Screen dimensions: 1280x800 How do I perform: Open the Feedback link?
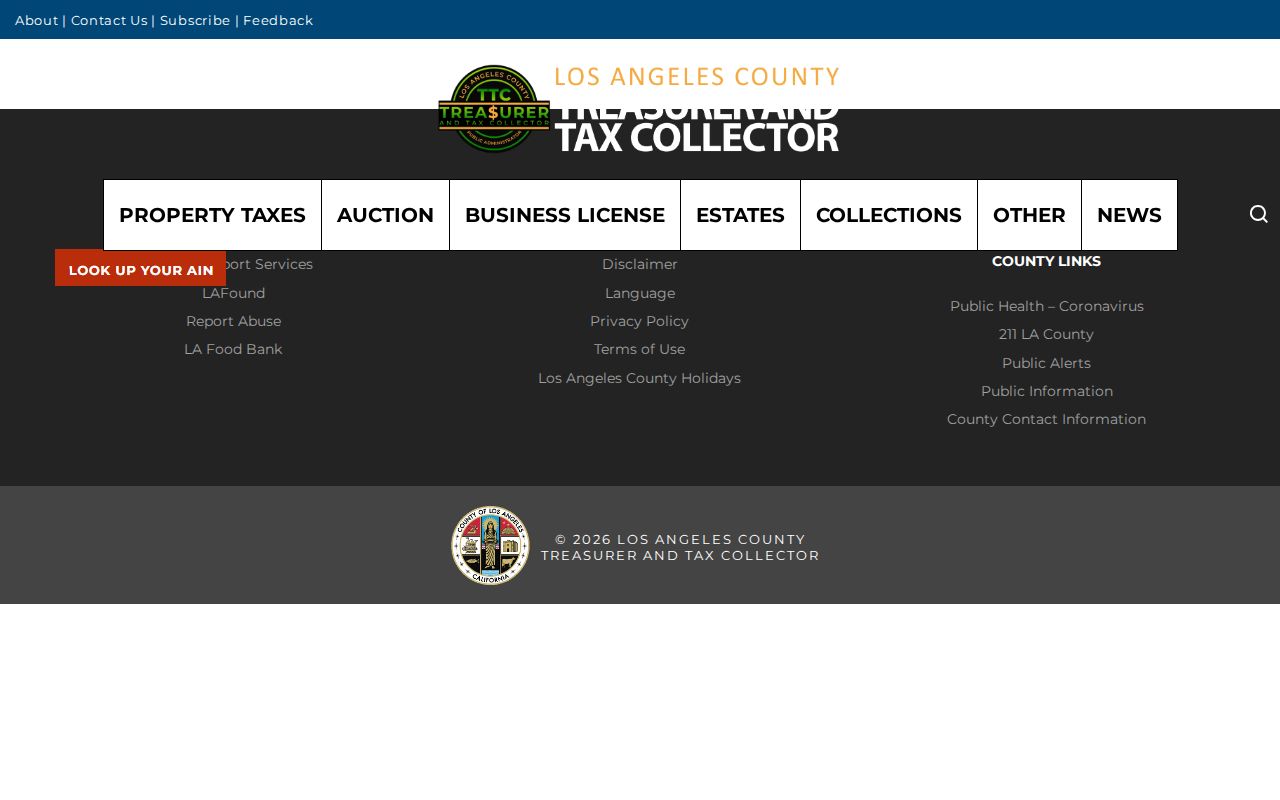pos(278,20)
